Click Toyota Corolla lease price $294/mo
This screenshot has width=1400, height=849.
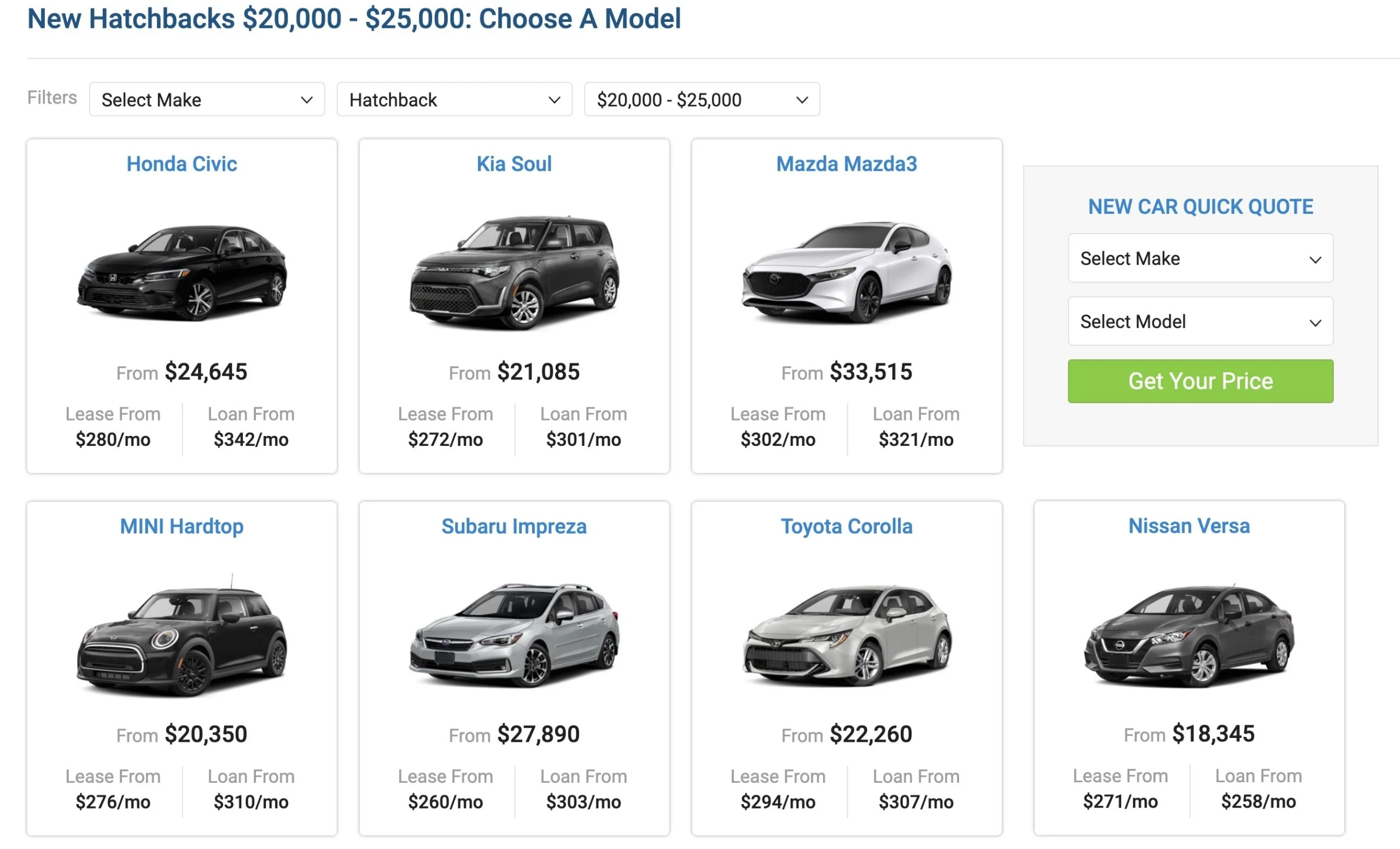[778, 802]
